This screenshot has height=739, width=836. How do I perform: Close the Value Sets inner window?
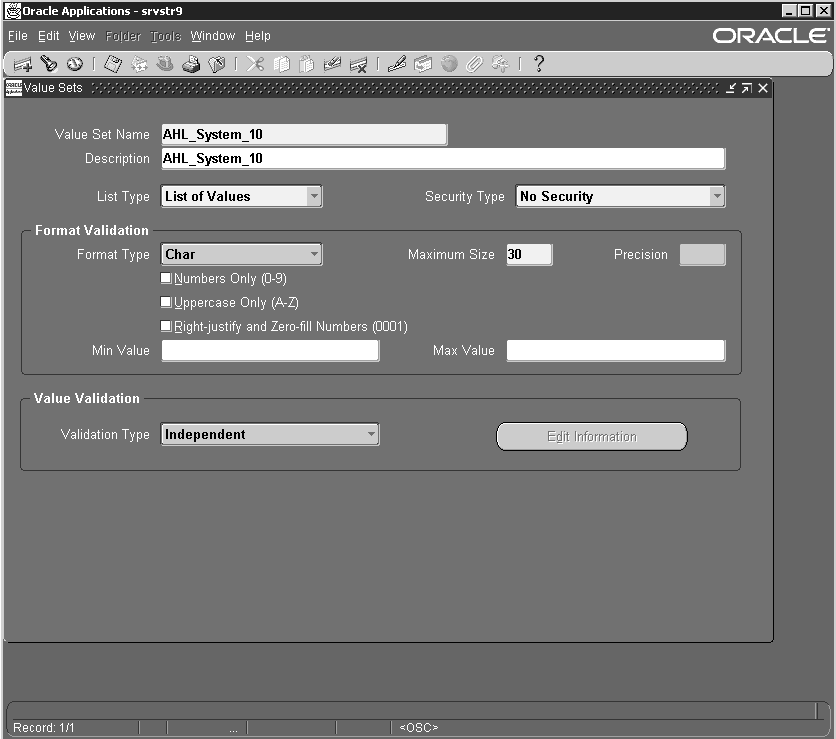point(763,88)
